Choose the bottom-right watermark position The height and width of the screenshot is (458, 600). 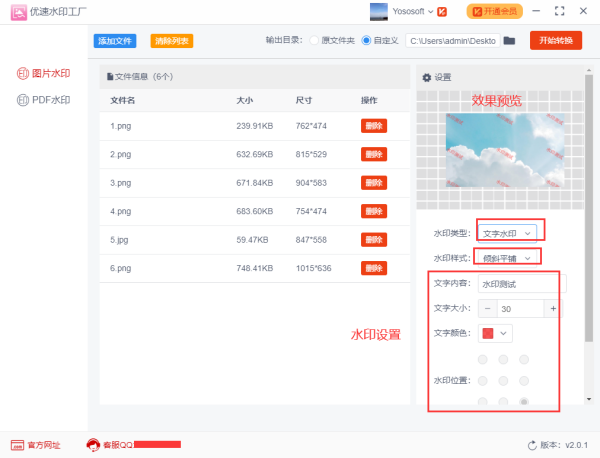(x=524, y=402)
